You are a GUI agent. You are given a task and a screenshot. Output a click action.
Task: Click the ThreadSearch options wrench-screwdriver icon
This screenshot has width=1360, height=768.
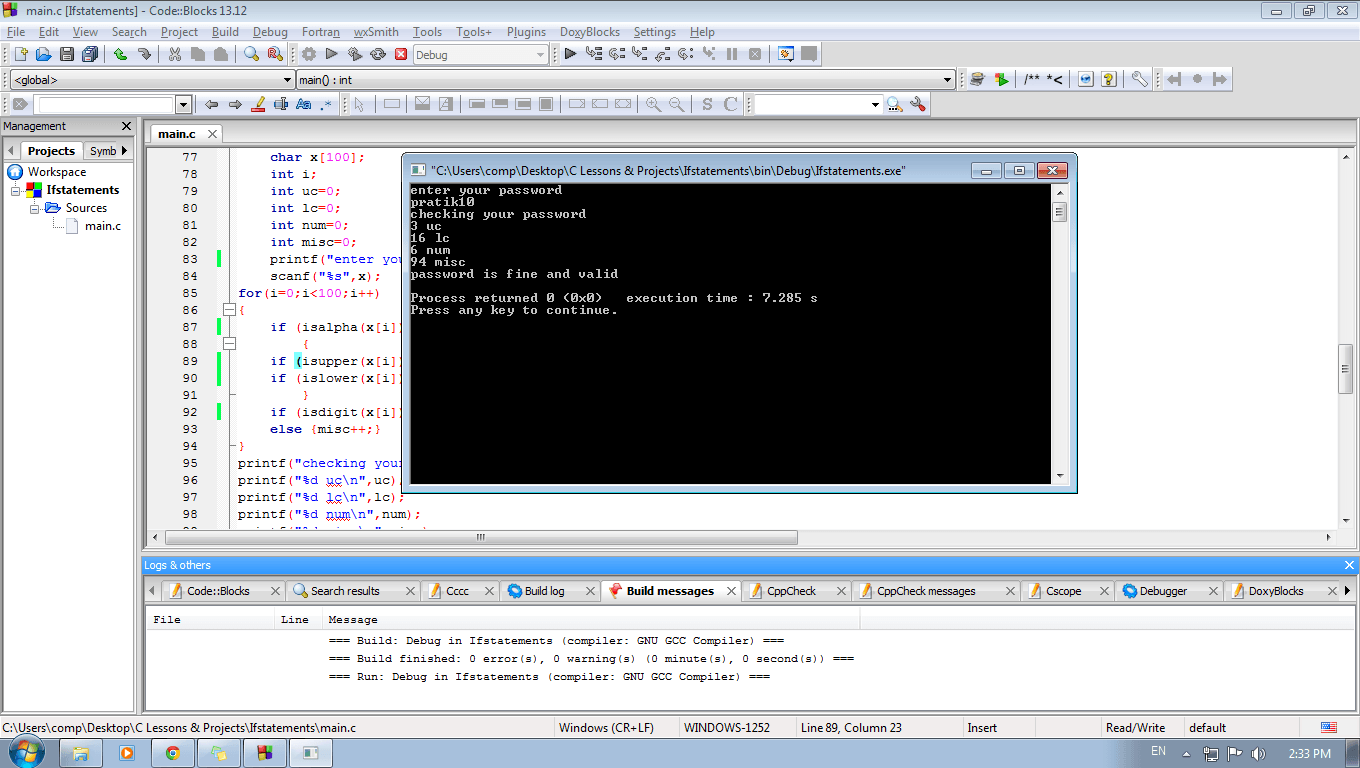click(918, 104)
